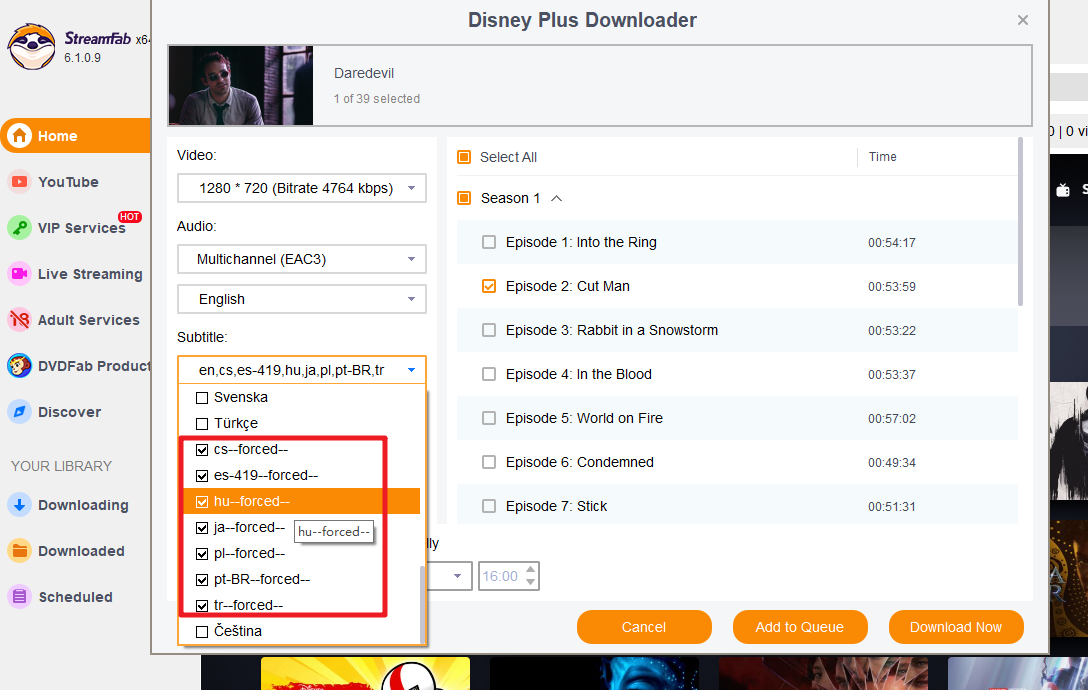The width and height of the screenshot is (1088, 690).
Task: Click the VIP Services key icon
Action: (x=19, y=228)
